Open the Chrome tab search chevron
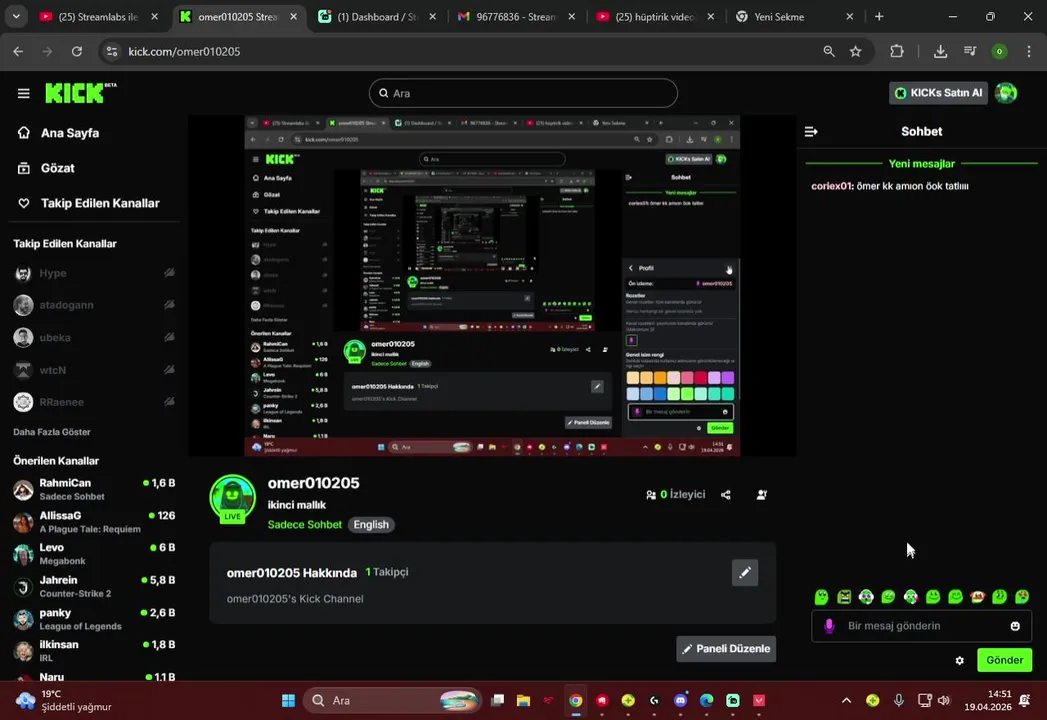Image resolution: width=1047 pixels, height=720 pixels. (16, 17)
